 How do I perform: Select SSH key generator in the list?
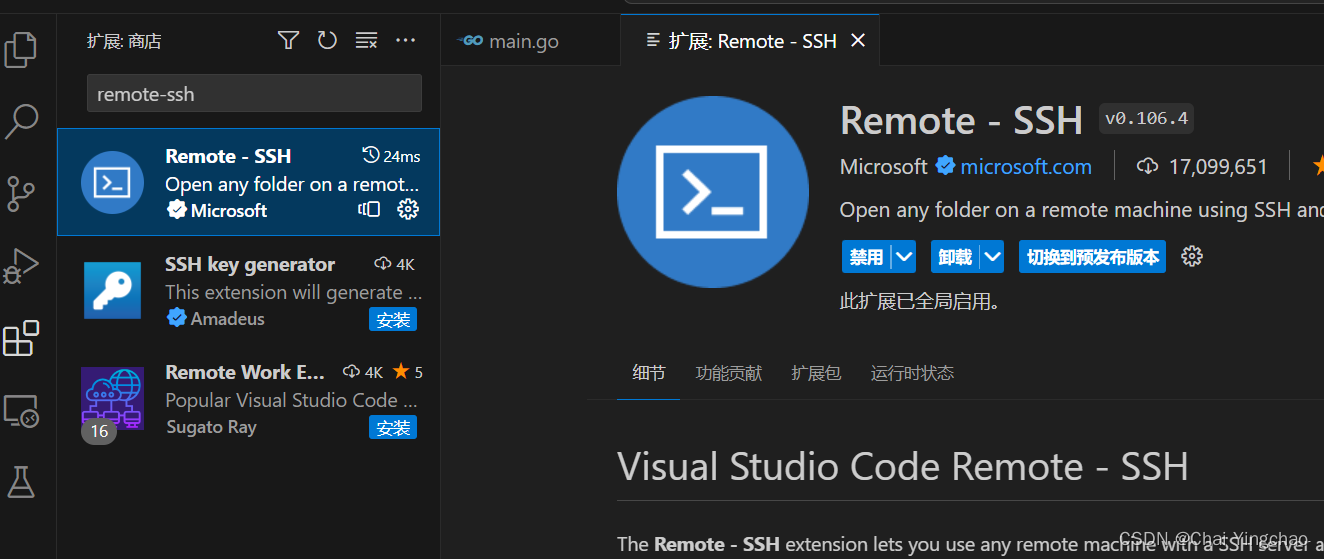tap(248, 290)
